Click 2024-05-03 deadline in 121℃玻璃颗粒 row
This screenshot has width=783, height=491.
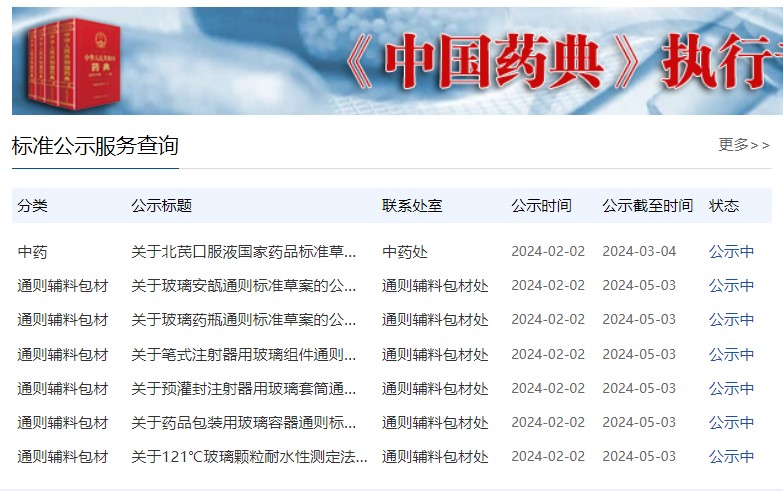click(x=639, y=456)
